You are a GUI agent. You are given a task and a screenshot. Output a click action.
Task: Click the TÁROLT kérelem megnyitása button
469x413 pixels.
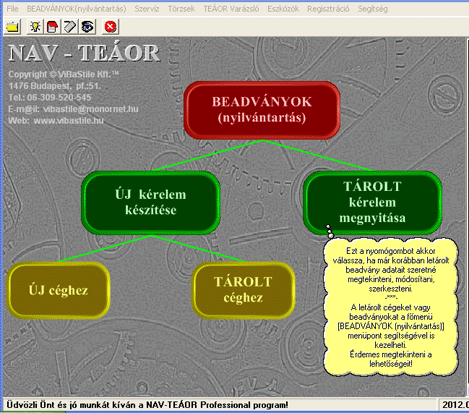[x=372, y=202]
